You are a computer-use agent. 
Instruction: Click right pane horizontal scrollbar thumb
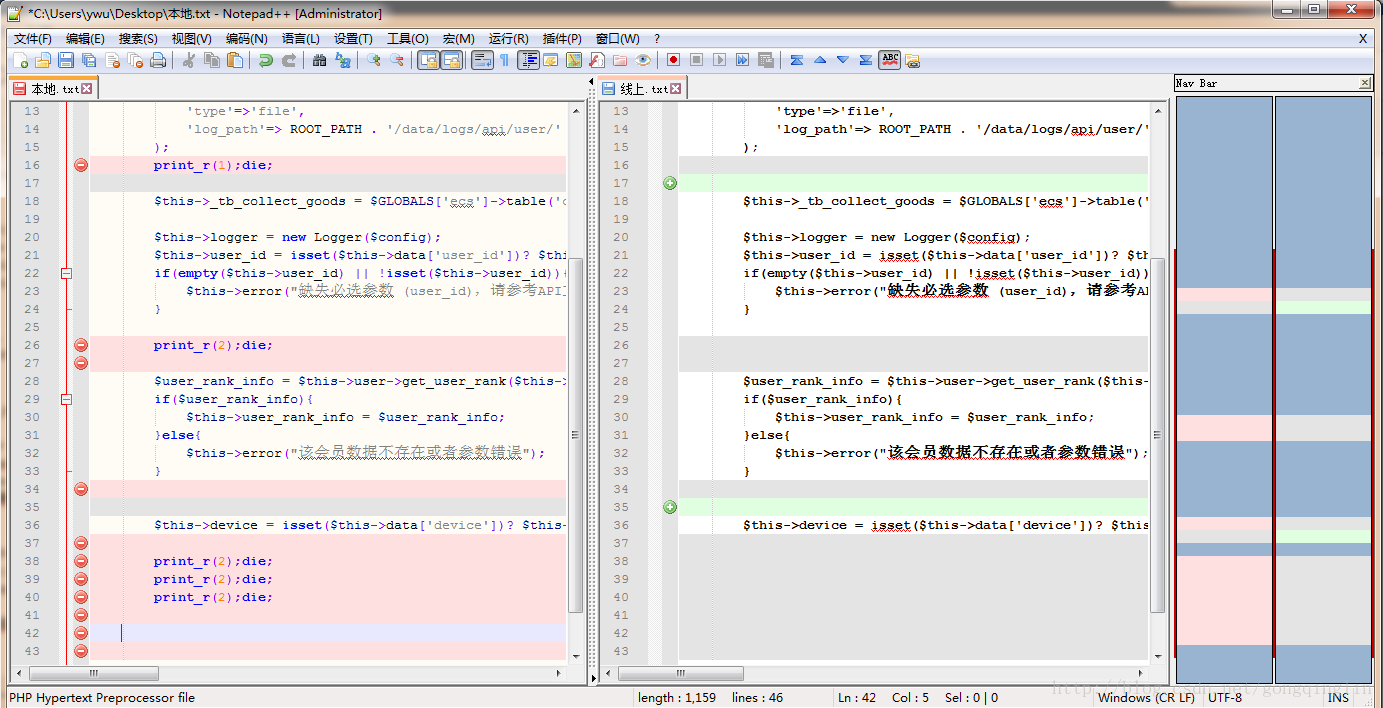pos(682,673)
